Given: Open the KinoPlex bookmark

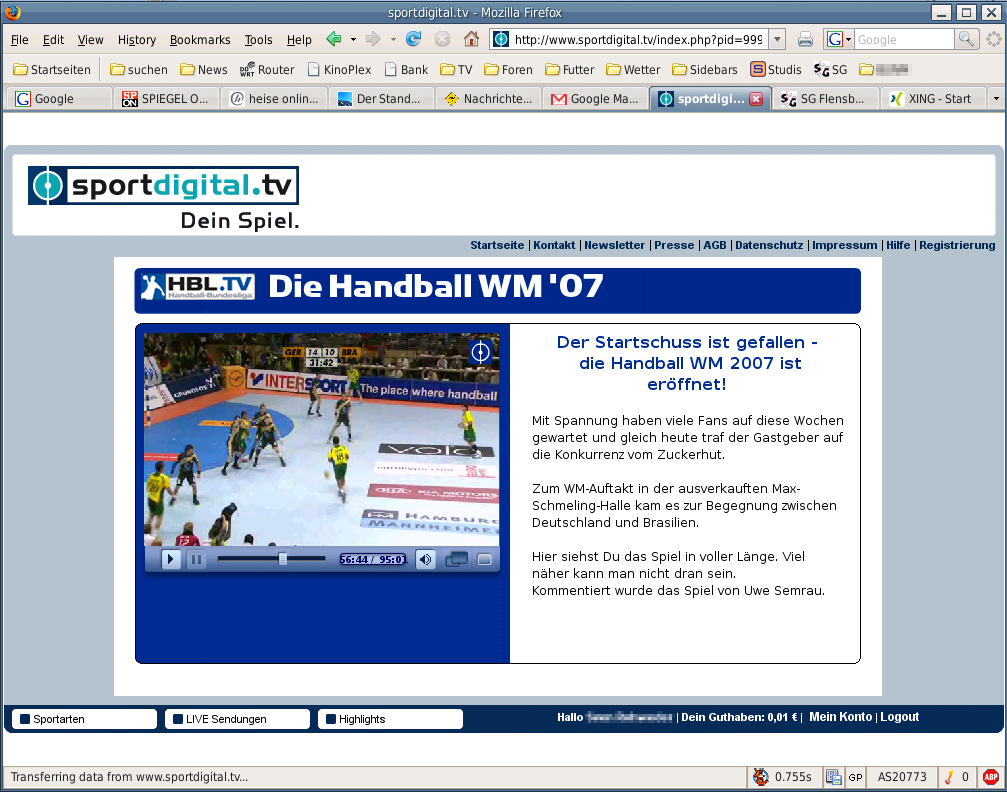Looking at the screenshot, I should (x=339, y=69).
